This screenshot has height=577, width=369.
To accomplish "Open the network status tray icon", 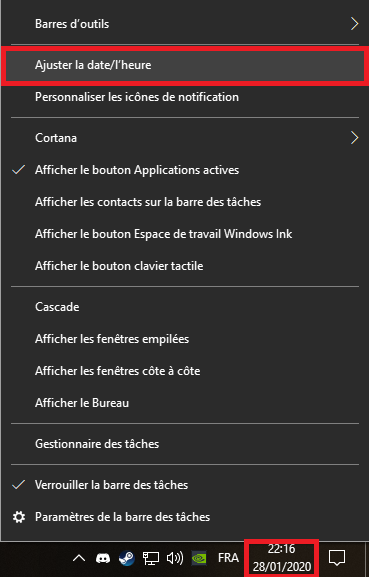I will click(151, 558).
